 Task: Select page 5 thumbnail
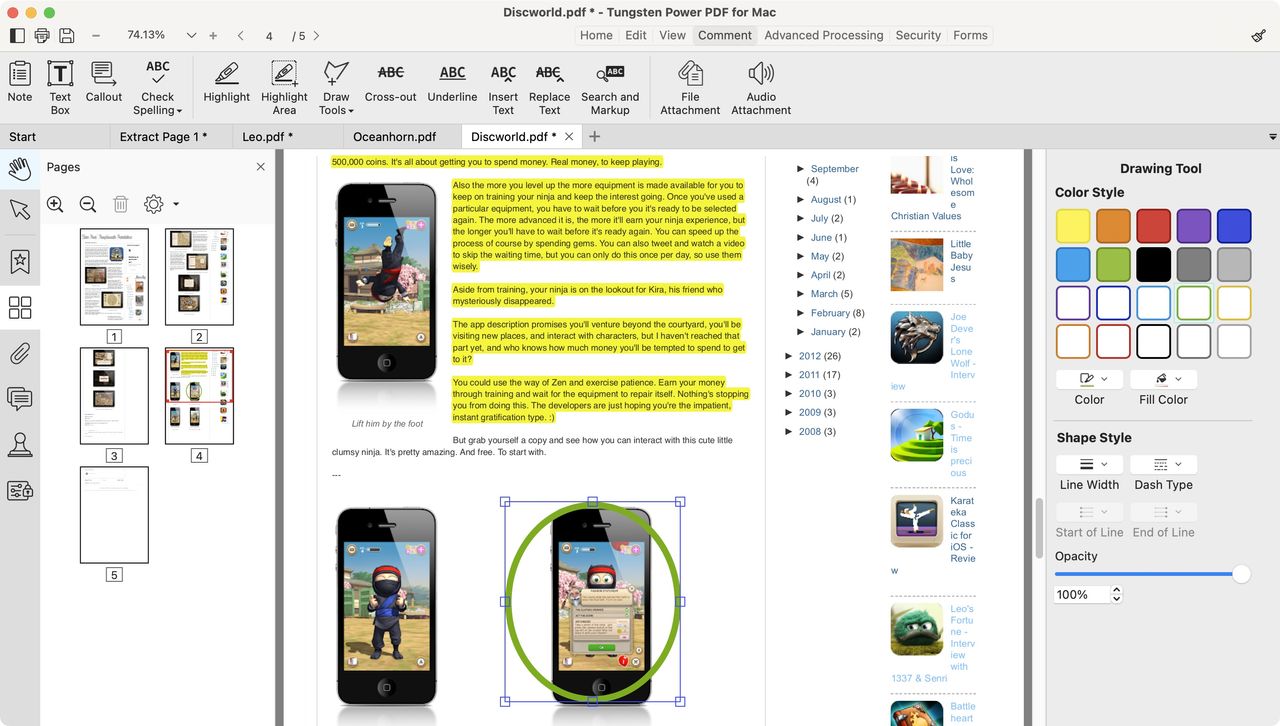114,514
